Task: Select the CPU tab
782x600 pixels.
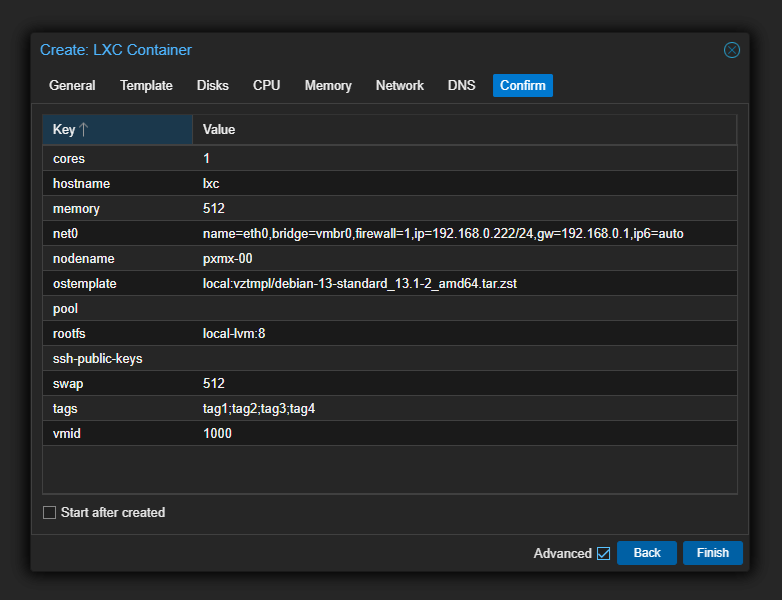Action: (266, 86)
